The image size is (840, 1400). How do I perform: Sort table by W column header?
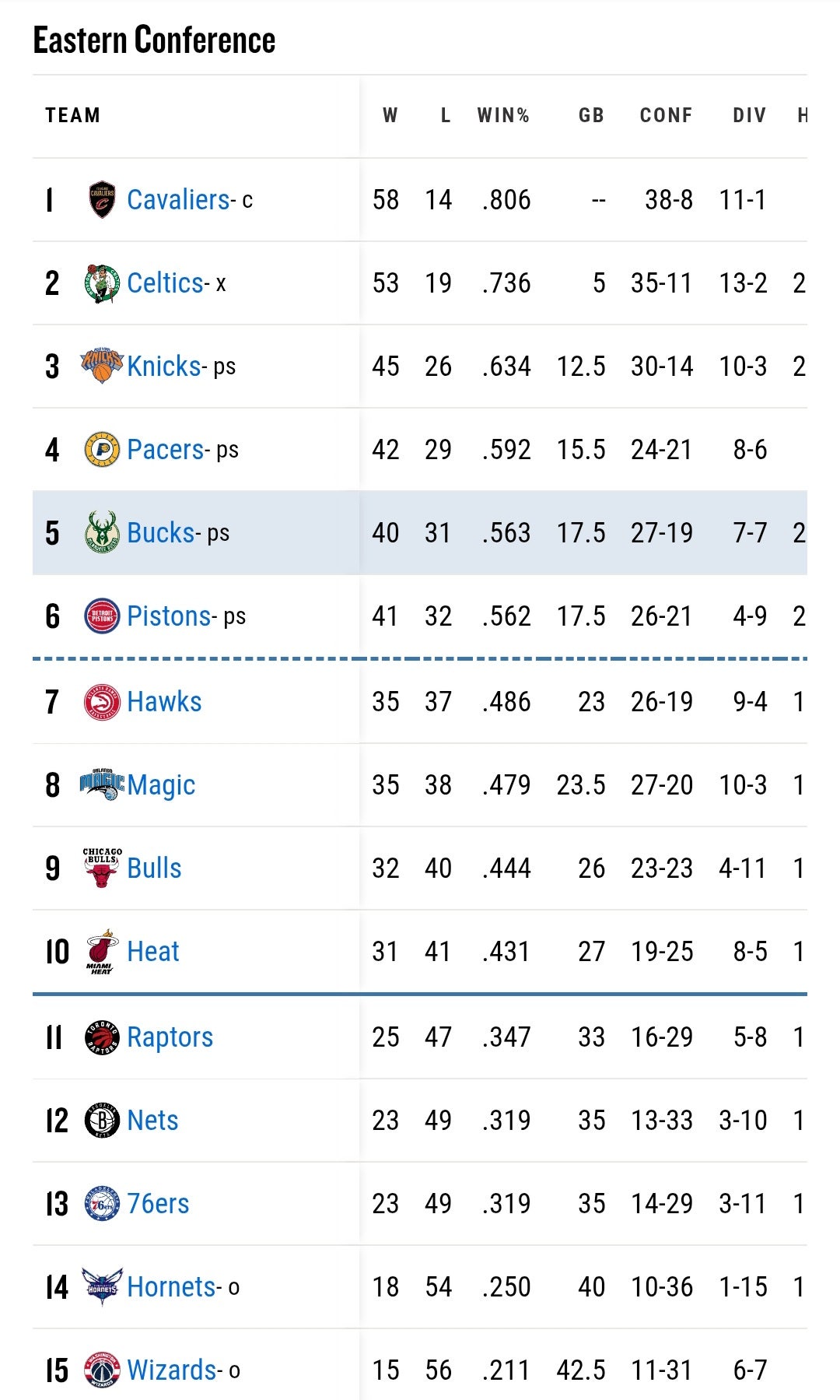click(390, 116)
